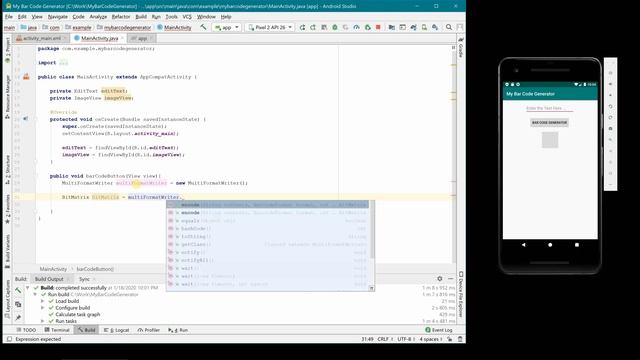Open the Terminal tool window
Screen dimensions: 640x360
pos(57,330)
